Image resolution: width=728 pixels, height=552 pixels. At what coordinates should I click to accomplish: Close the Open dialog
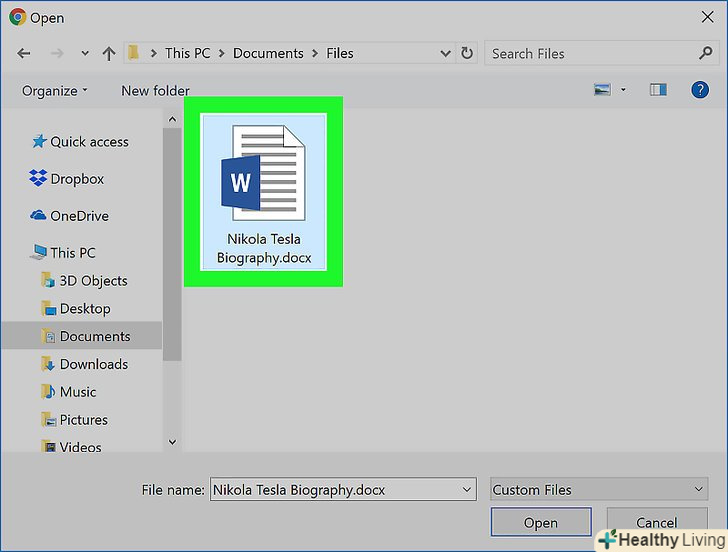click(x=708, y=17)
